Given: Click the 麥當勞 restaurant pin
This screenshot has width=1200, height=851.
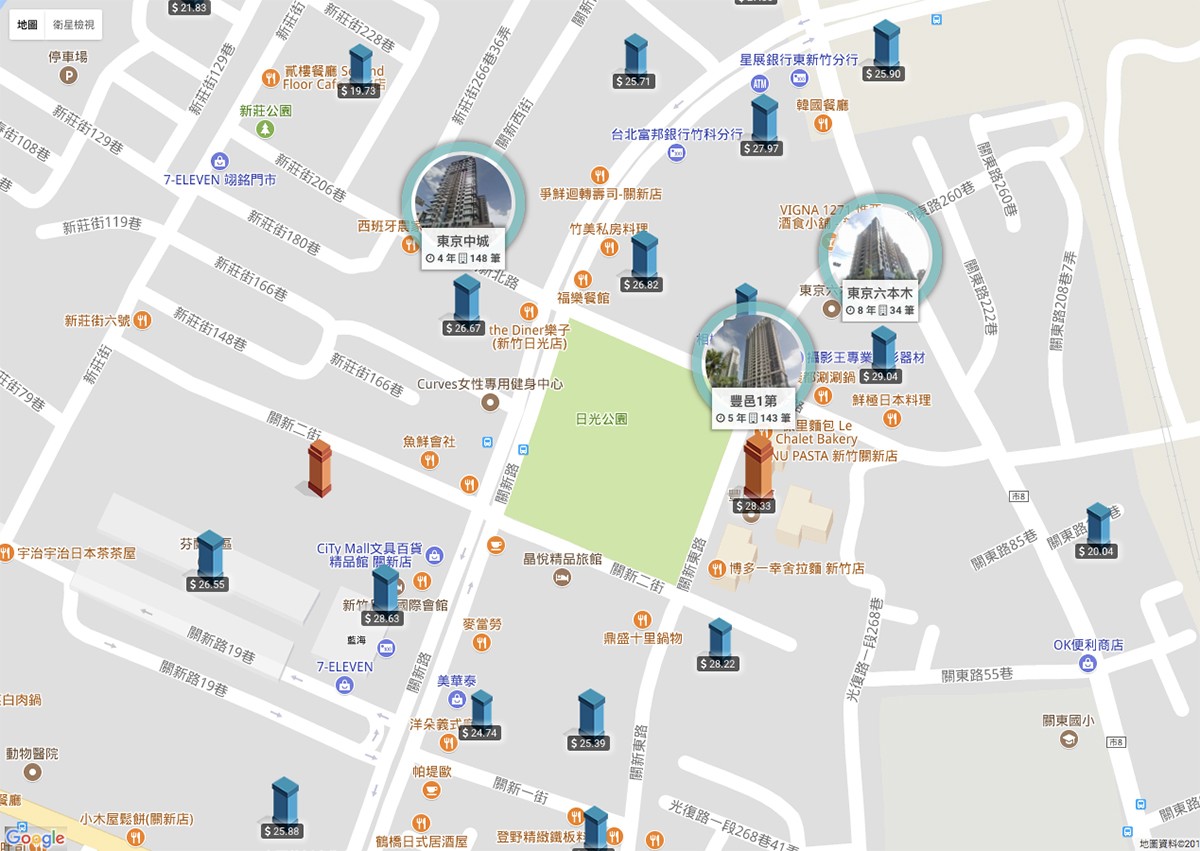Looking at the screenshot, I should coord(481,642).
